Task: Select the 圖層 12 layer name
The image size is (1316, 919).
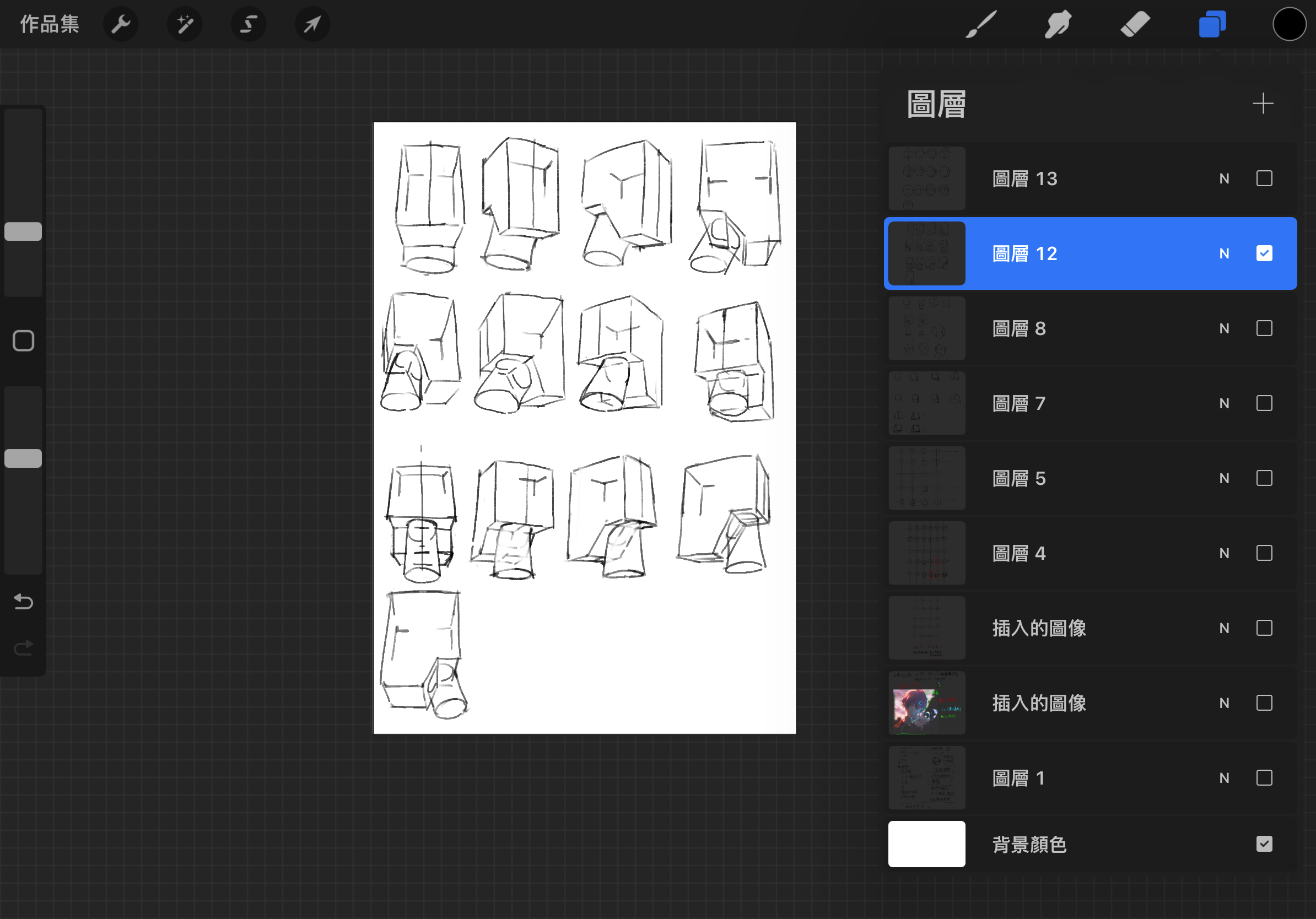Action: click(1025, 253)
